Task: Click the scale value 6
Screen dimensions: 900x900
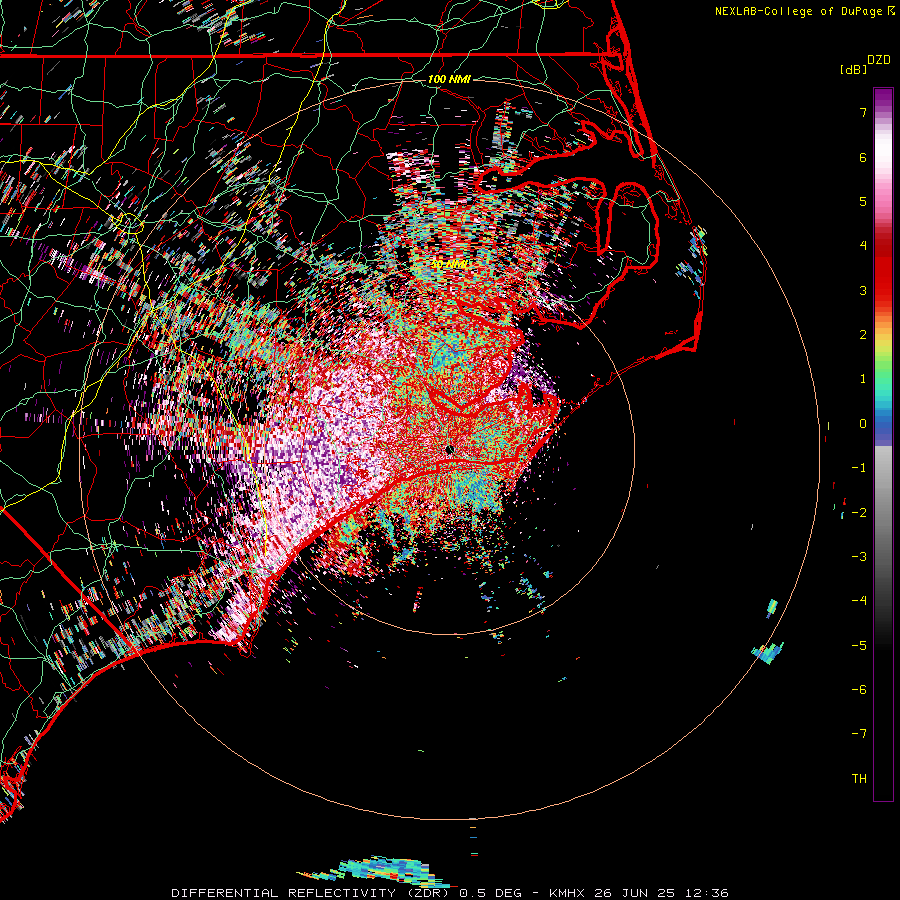Action: coord(863,157)
